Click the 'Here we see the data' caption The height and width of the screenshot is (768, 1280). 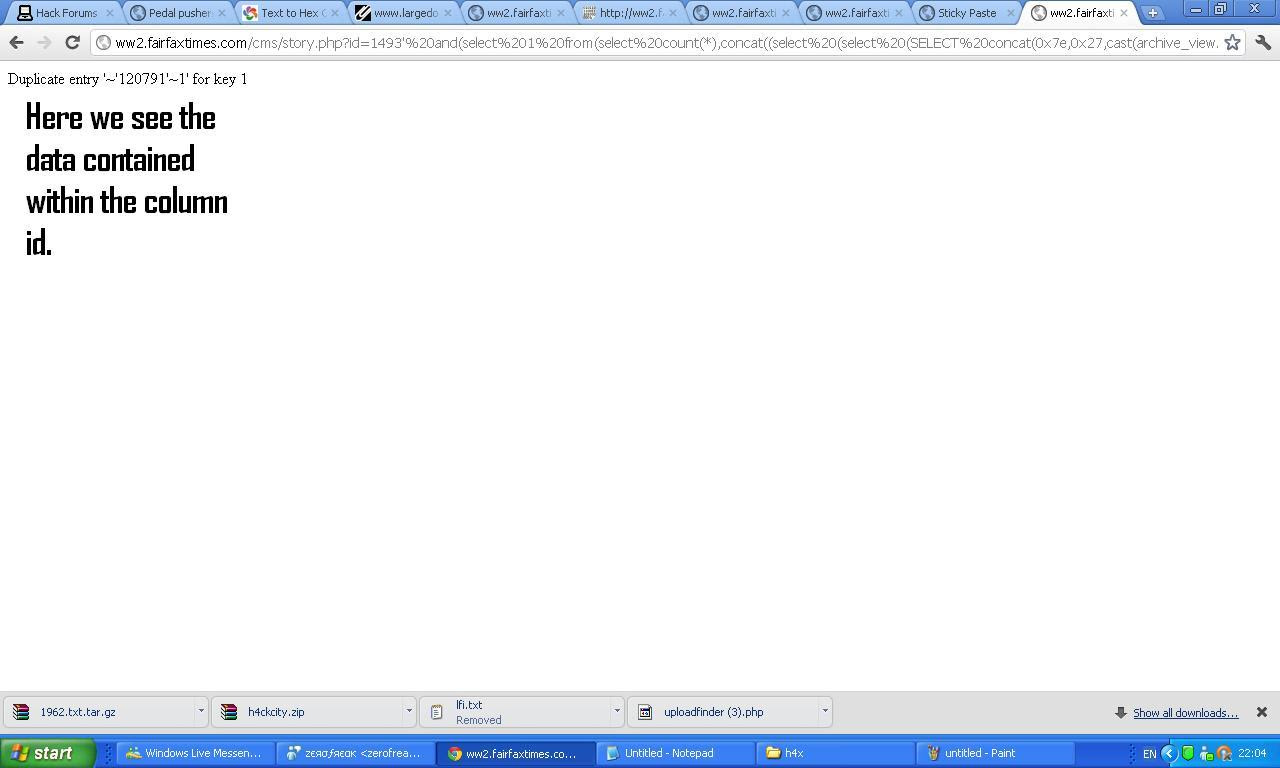coord(126,180)
